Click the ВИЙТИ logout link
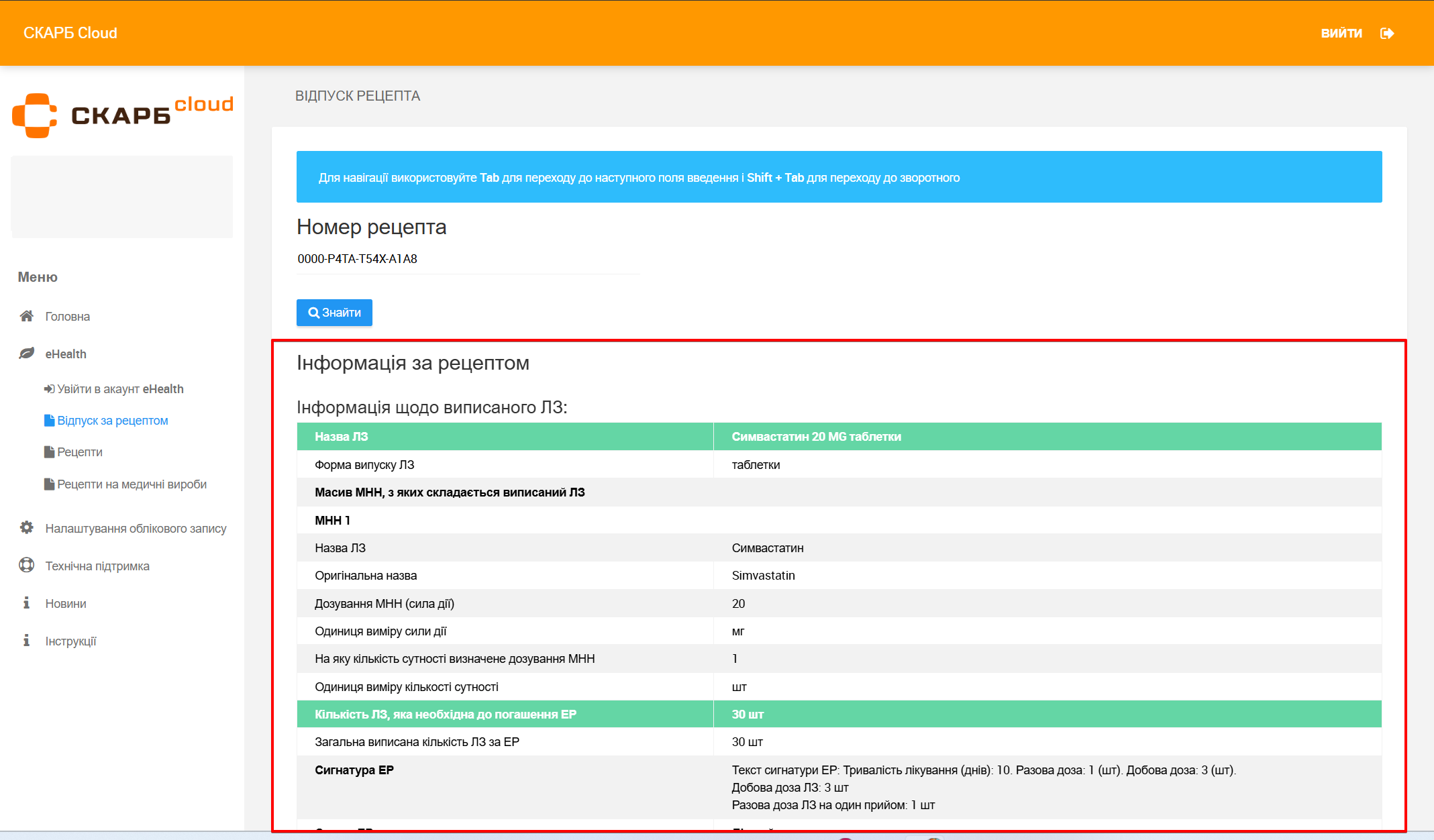The height and width of the screenshot is (840, 1434). point(1341,33)
